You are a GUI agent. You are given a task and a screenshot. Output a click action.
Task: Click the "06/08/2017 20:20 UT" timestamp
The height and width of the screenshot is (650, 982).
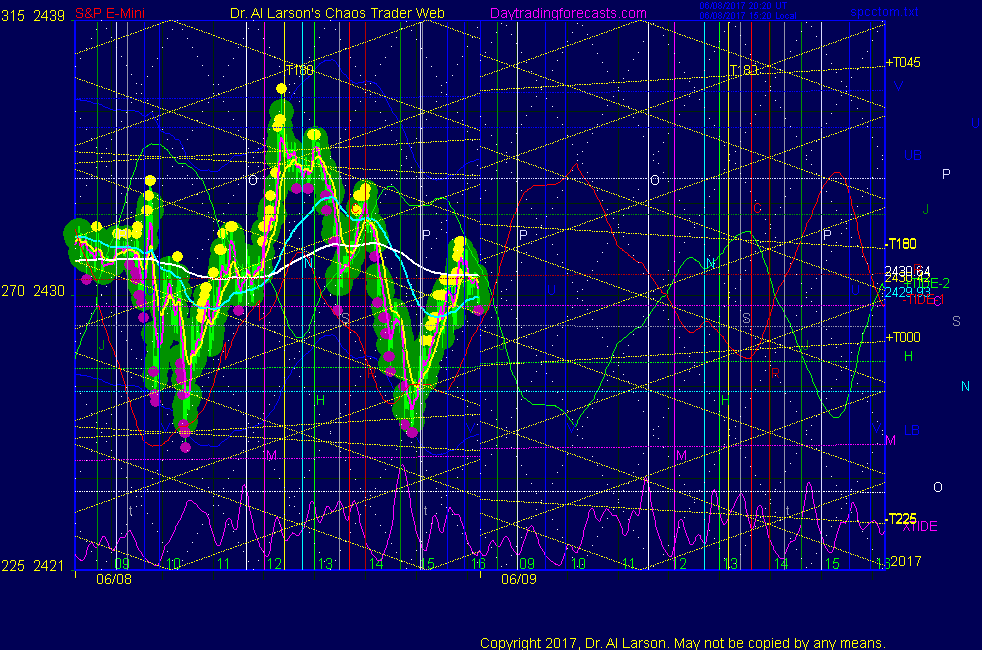pyautogui.click(x=743, y=6)
